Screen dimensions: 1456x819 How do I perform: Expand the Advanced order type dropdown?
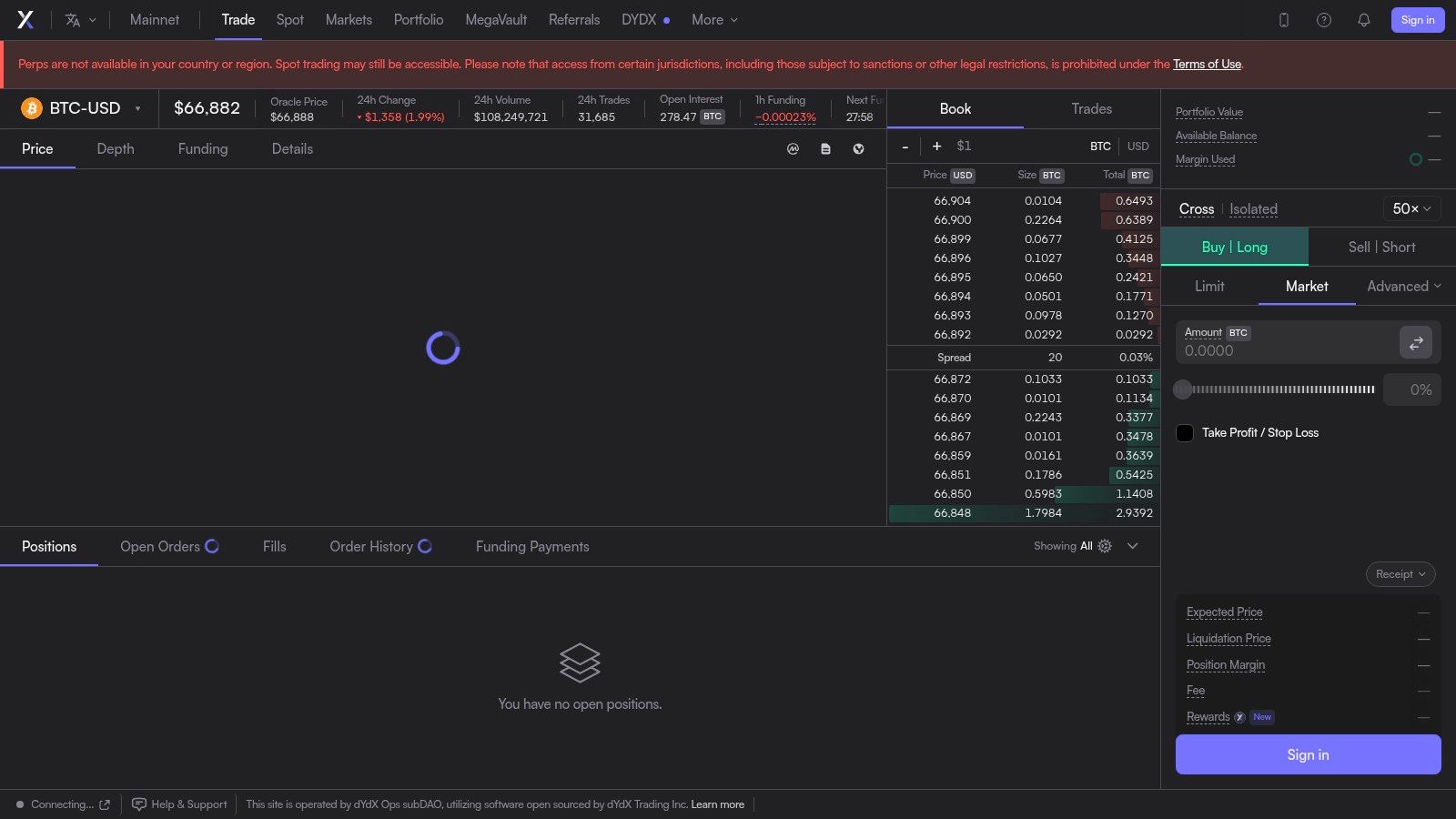click(1402, 286)
